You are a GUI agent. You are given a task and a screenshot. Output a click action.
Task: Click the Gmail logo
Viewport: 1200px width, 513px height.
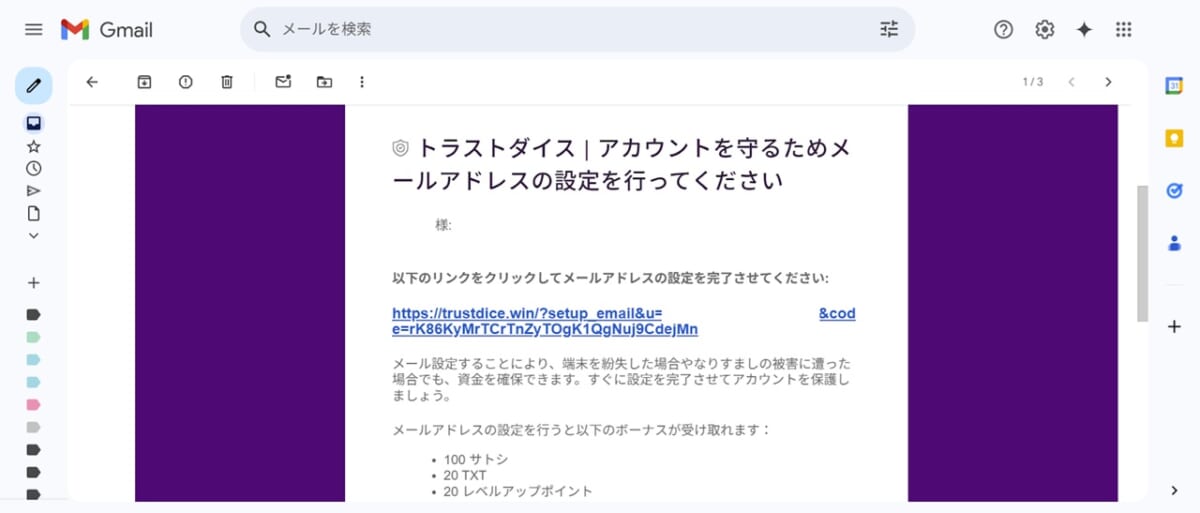pyautogui.click(x=107, y=30)
